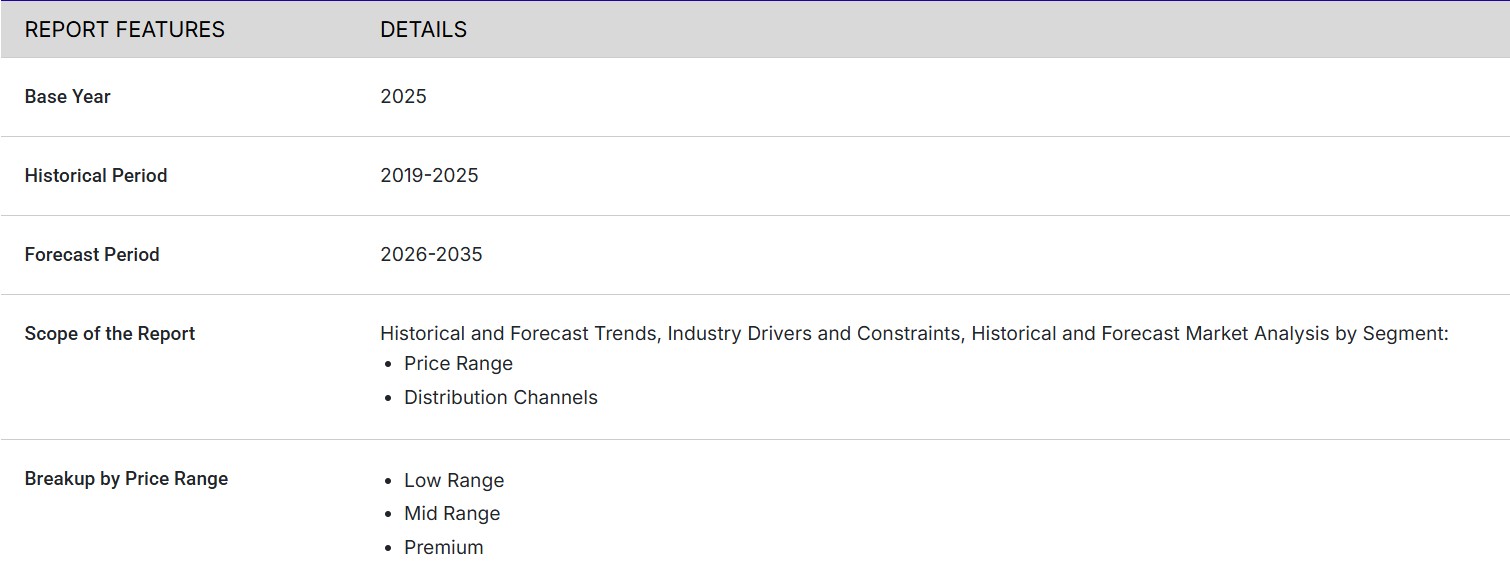Click the Low Range bullet item
The image size is (1510, 586).
pyautogui.click(x=454, y=481)
